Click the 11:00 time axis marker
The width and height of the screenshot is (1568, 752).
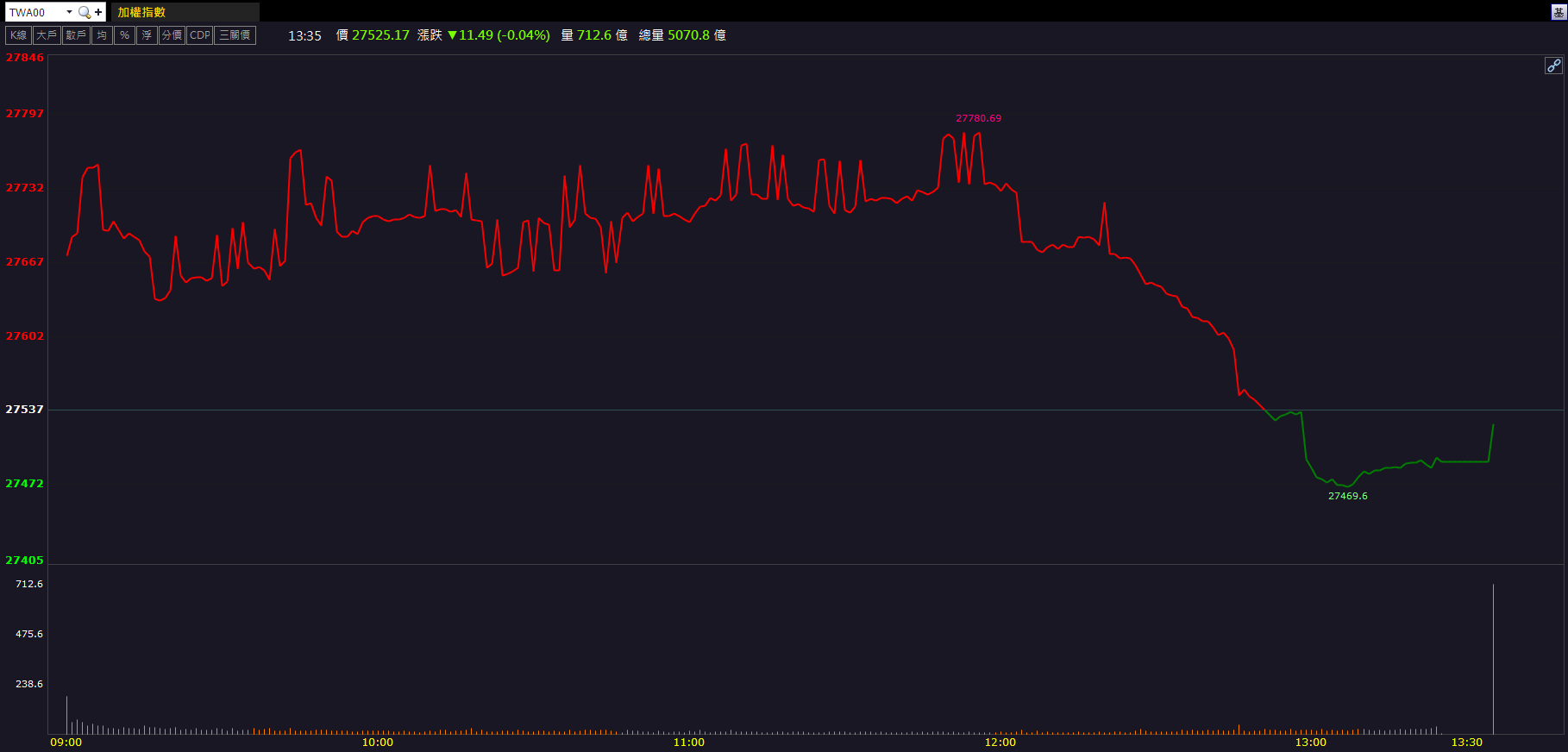[689, 743]
